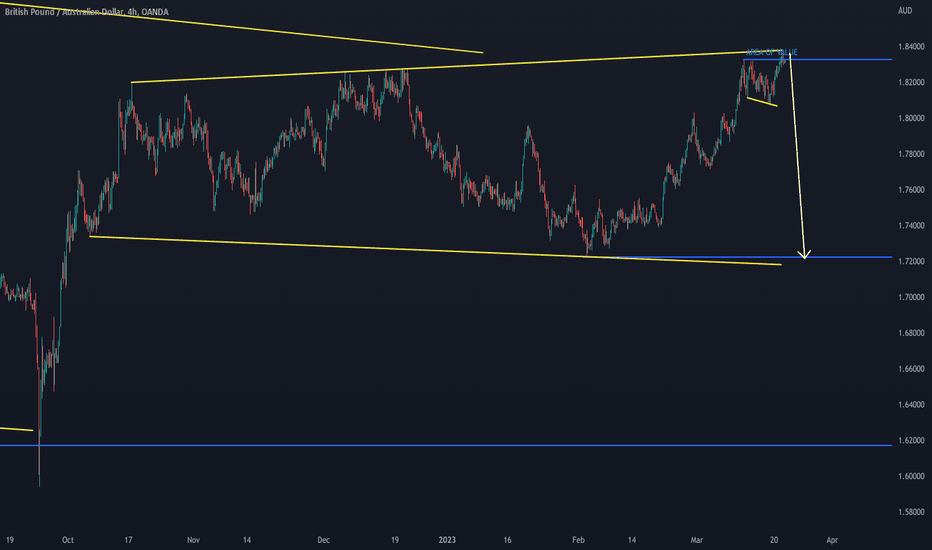
Task: Click the 1.66000 price axis label
Action: (x=911, y=369)
